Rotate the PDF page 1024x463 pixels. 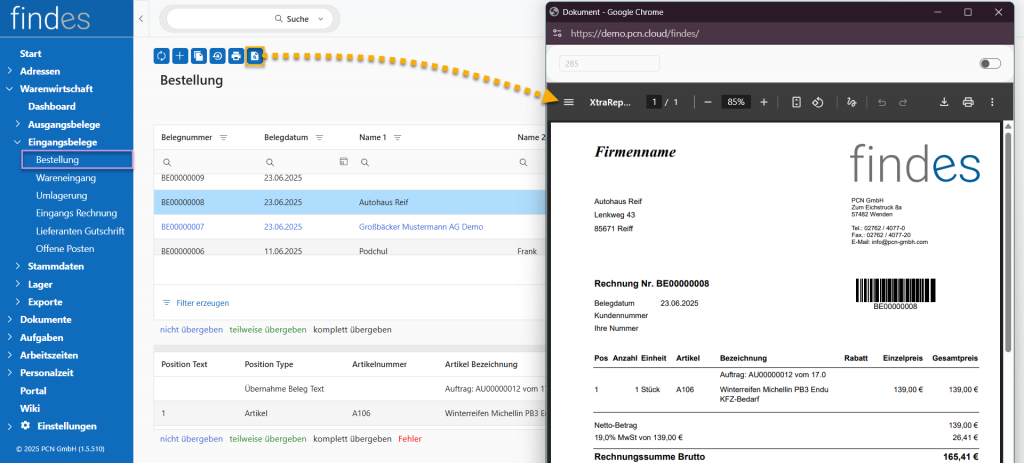click(x=818, y=102)
